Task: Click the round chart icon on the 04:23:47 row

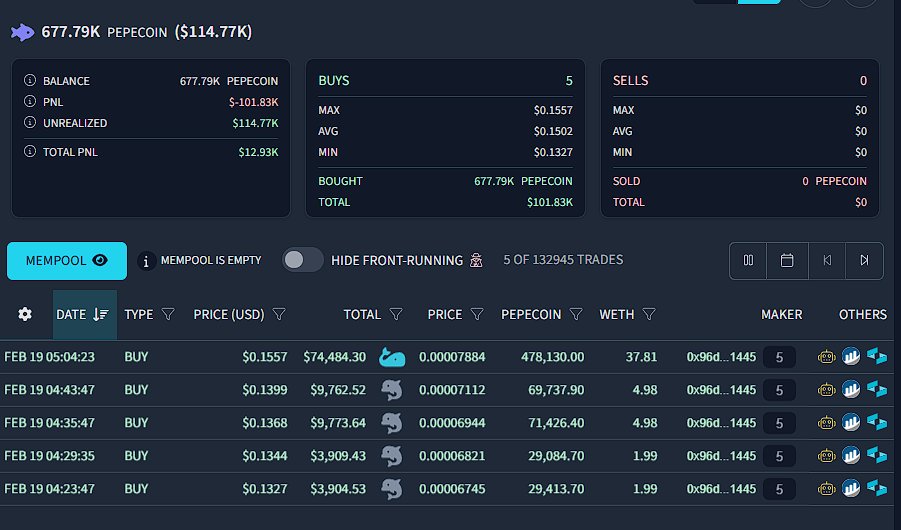Action: tap(851, 489)
